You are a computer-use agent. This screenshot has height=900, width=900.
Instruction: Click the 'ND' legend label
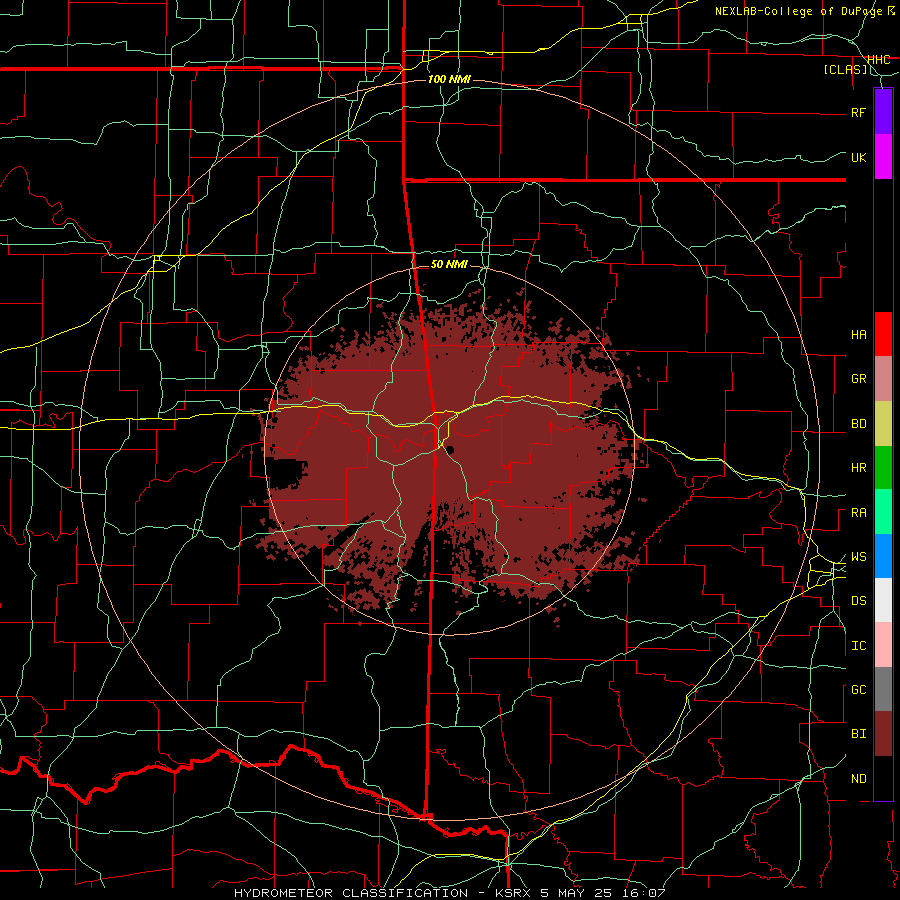[x=858, y=779]
